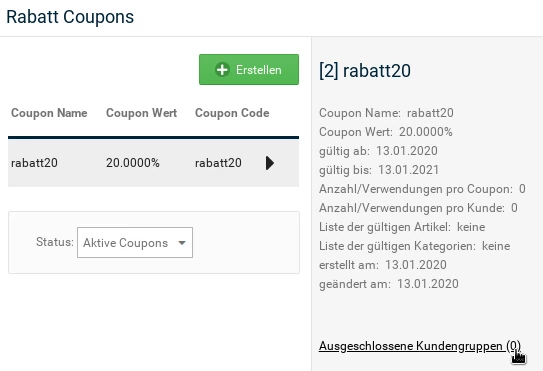
Task: Sort by Coupon Wert column header
Action: [x=141, y=113]
